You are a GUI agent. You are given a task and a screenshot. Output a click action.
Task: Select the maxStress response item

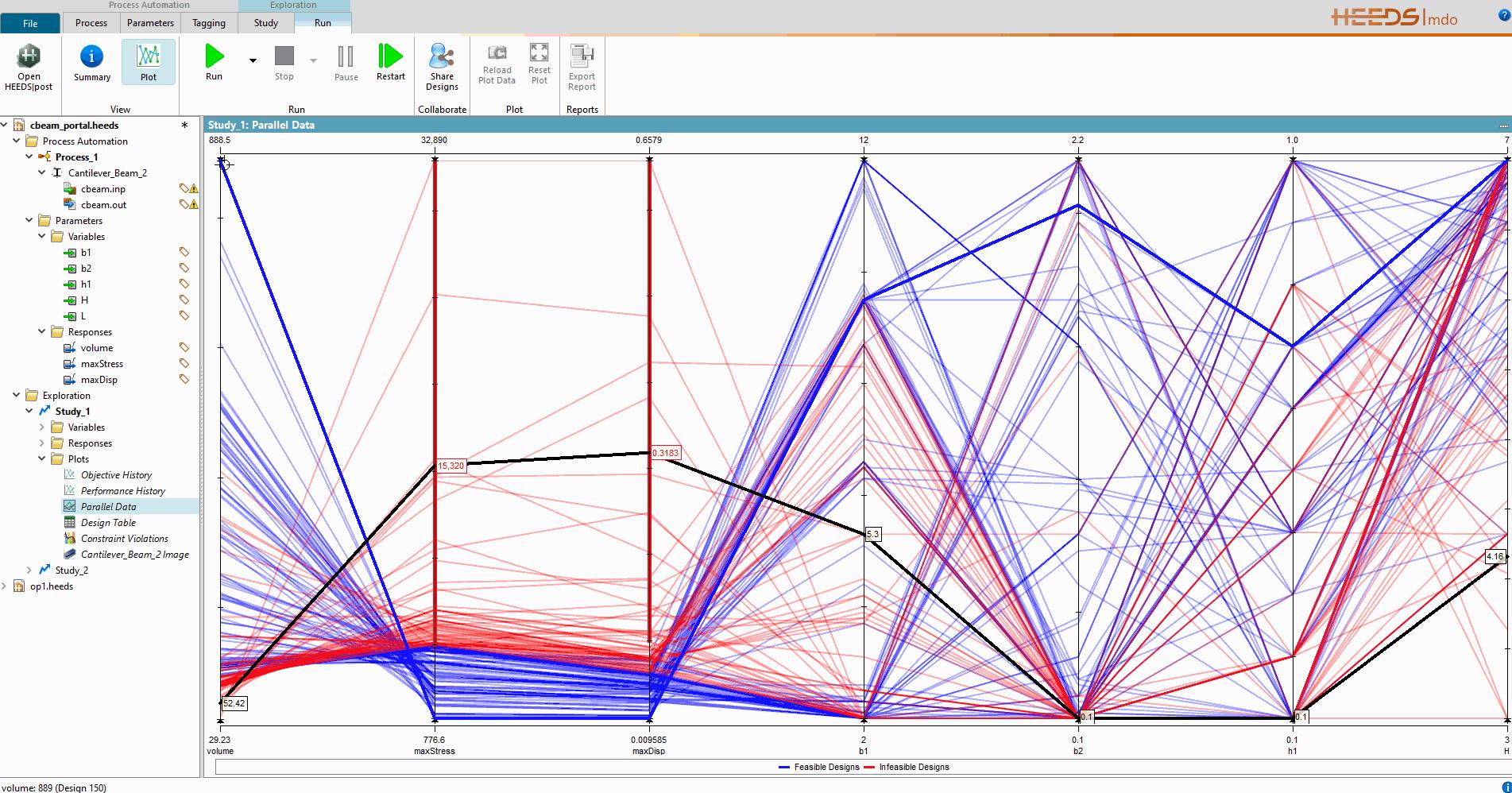(102, 363)
